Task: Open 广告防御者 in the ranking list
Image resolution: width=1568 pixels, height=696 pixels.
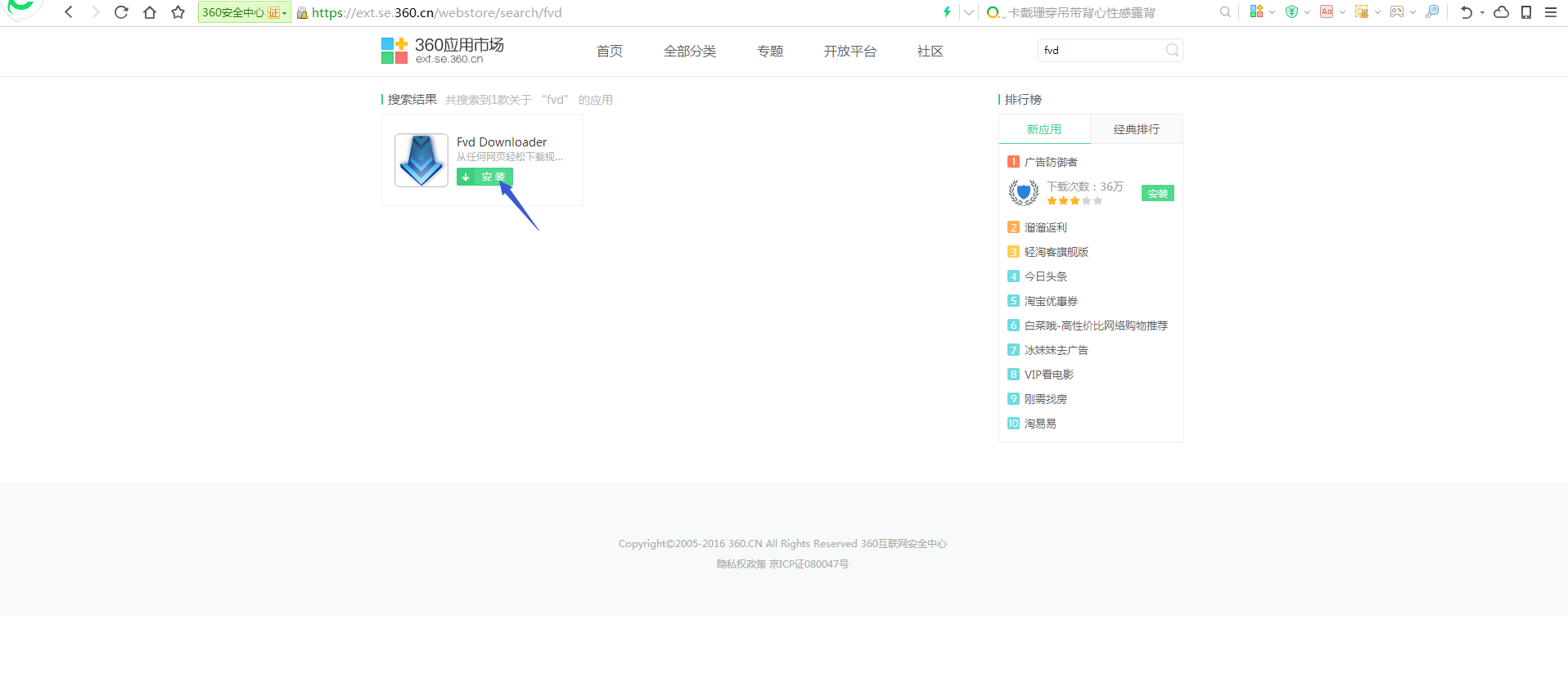Action: pyautogui.click(x=1051, y=162)
